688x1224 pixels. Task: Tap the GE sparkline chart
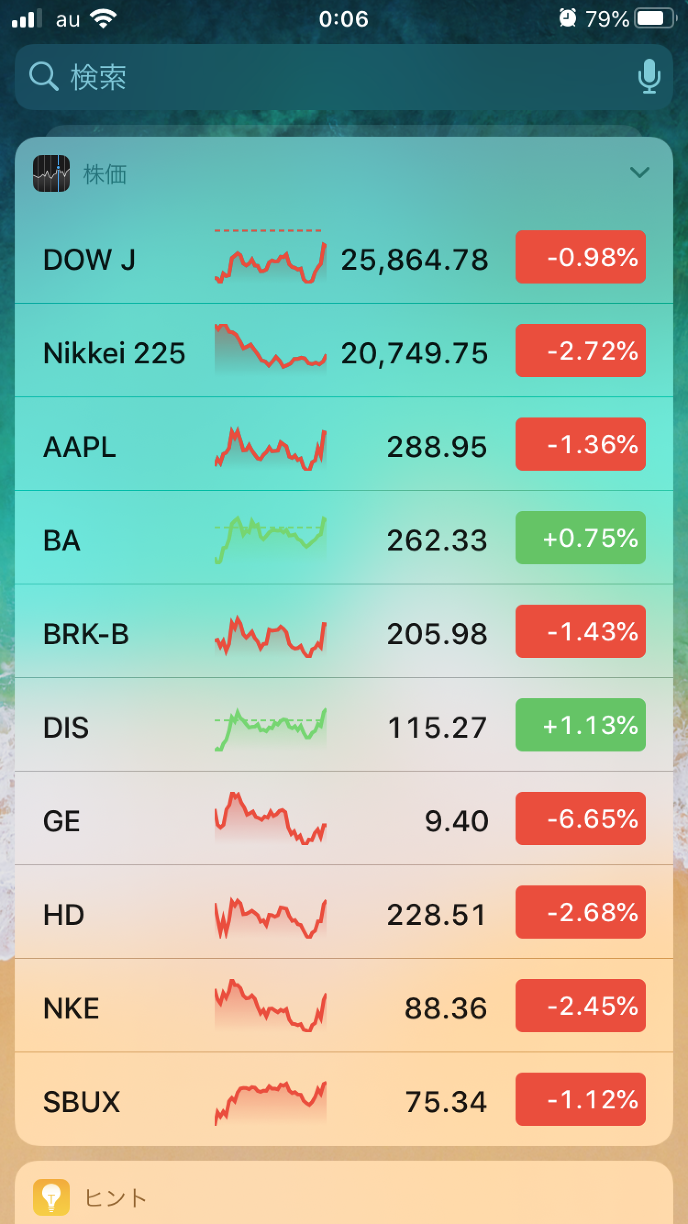click(x=270, y=820)
